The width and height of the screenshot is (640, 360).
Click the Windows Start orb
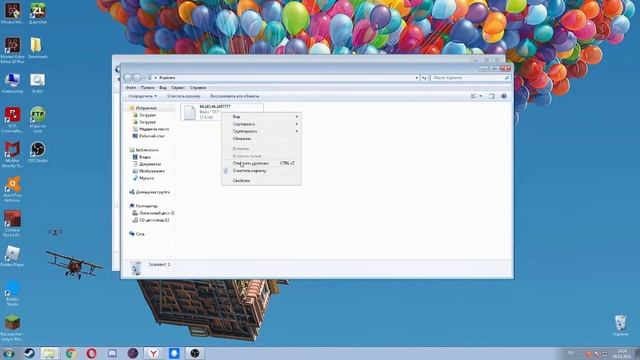[9, 353]
